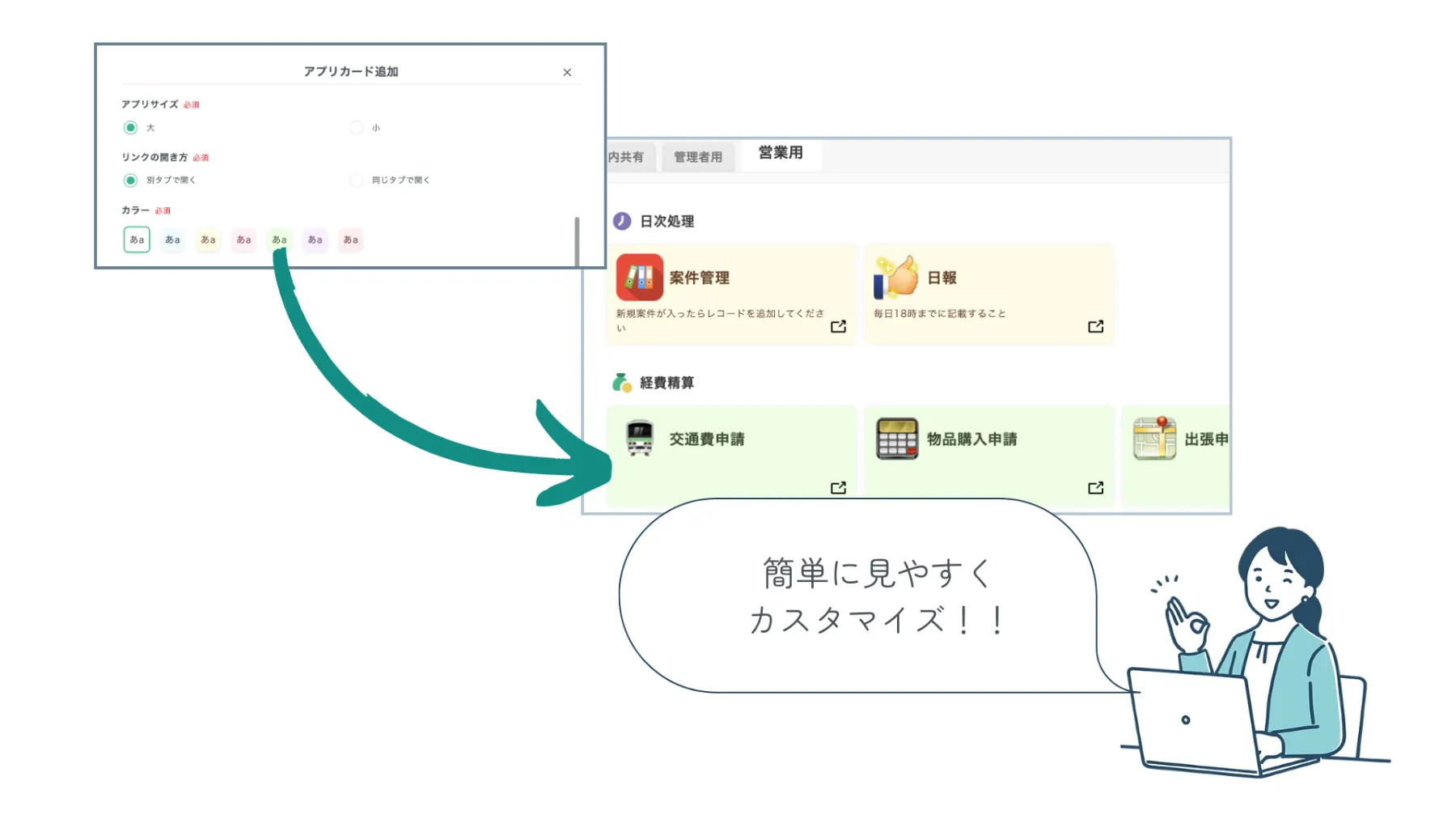Image resolution: width=1456 pixels, height=819 pixels.
Task: Select the 小 app size radio button
Action: click(x=356, y=127)
